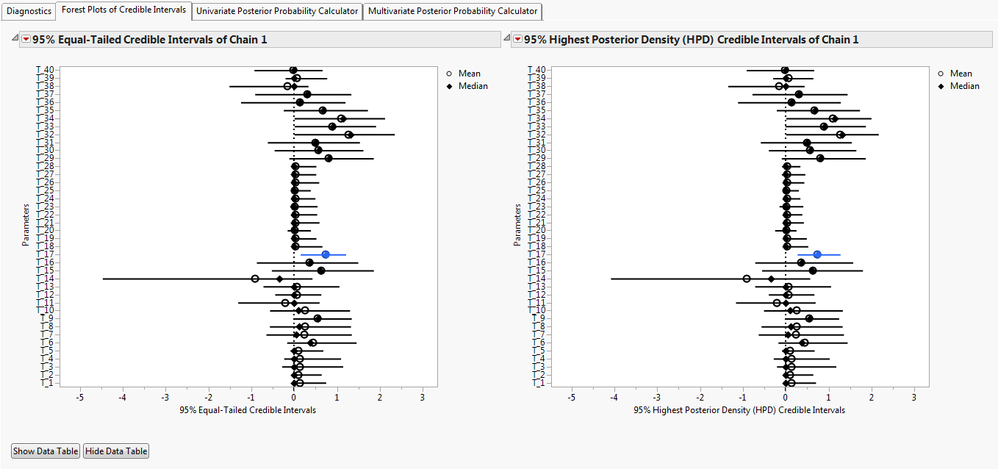Viewport: 998px width, 469px height.
Task: Click the Show Data Table button
Action: point(45,451)
